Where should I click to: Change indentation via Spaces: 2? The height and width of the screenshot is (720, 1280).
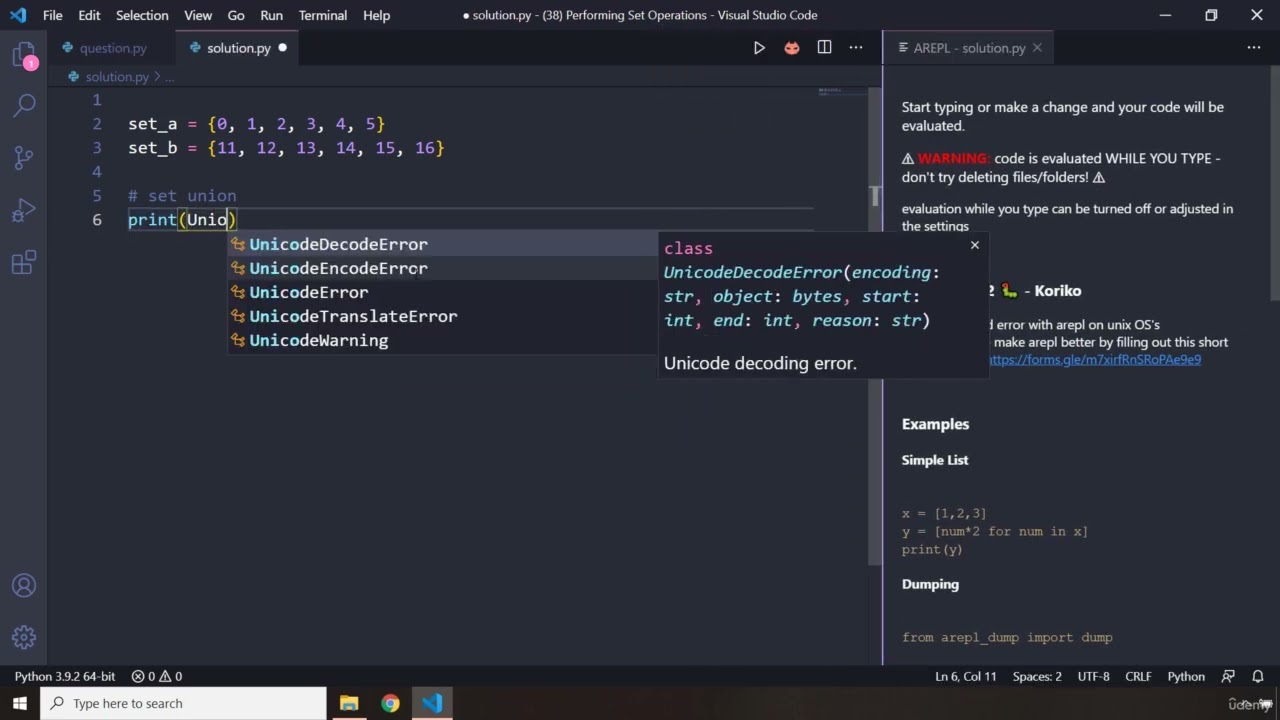1037,676
